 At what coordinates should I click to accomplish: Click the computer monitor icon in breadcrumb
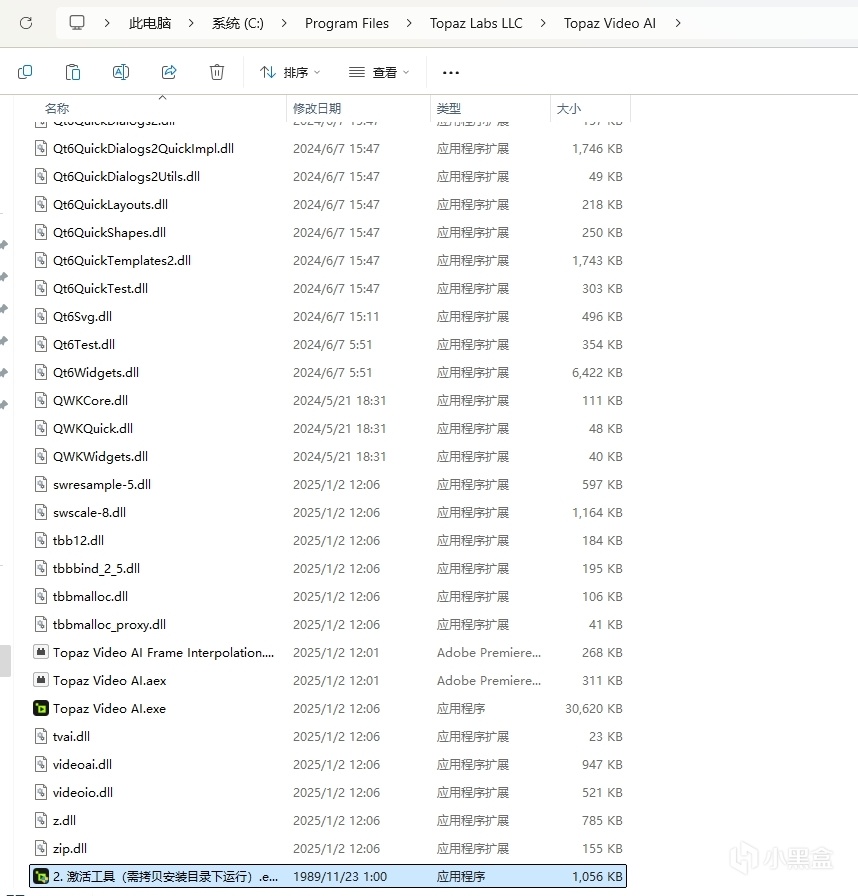[77, 23]
